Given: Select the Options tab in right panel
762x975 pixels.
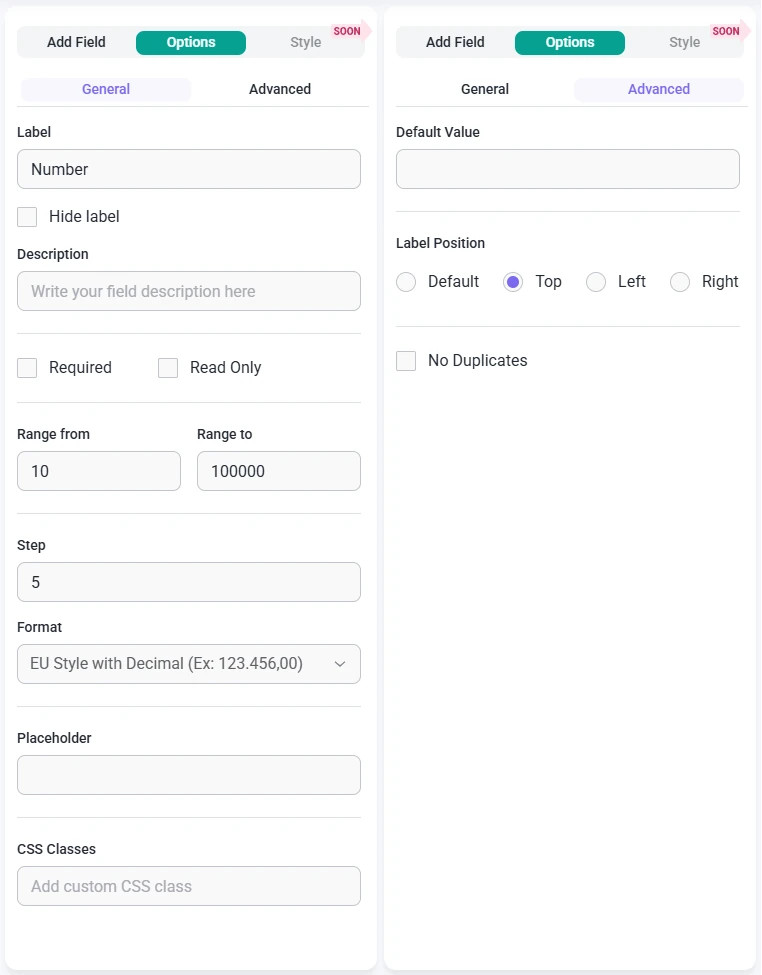Looking at the screenshot, I should tap(569, 42).
